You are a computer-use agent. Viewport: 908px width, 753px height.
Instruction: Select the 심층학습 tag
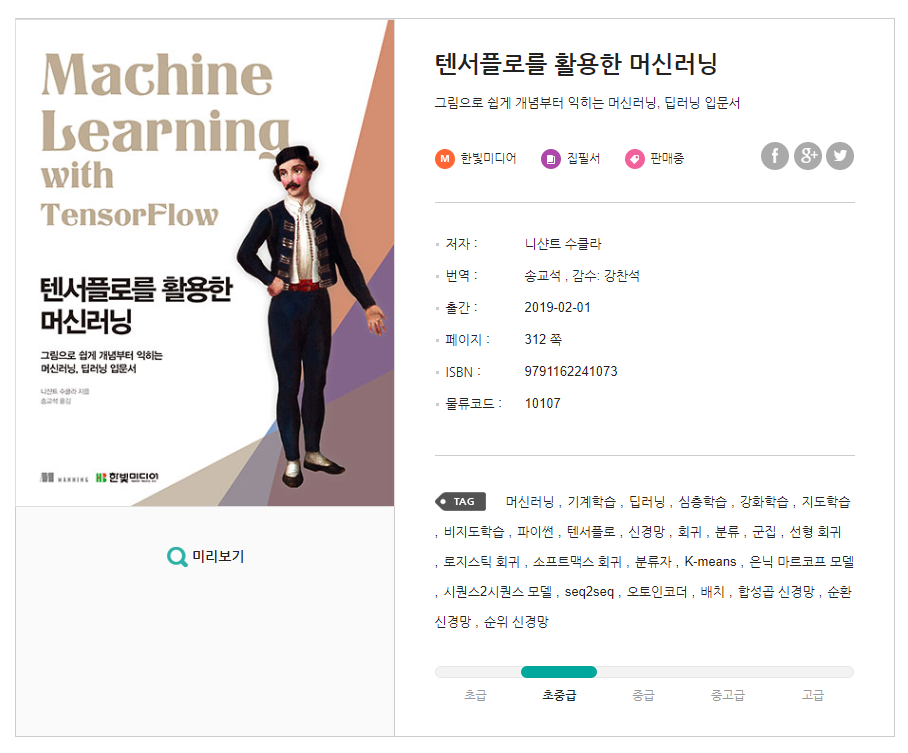(x=702, y=502)
